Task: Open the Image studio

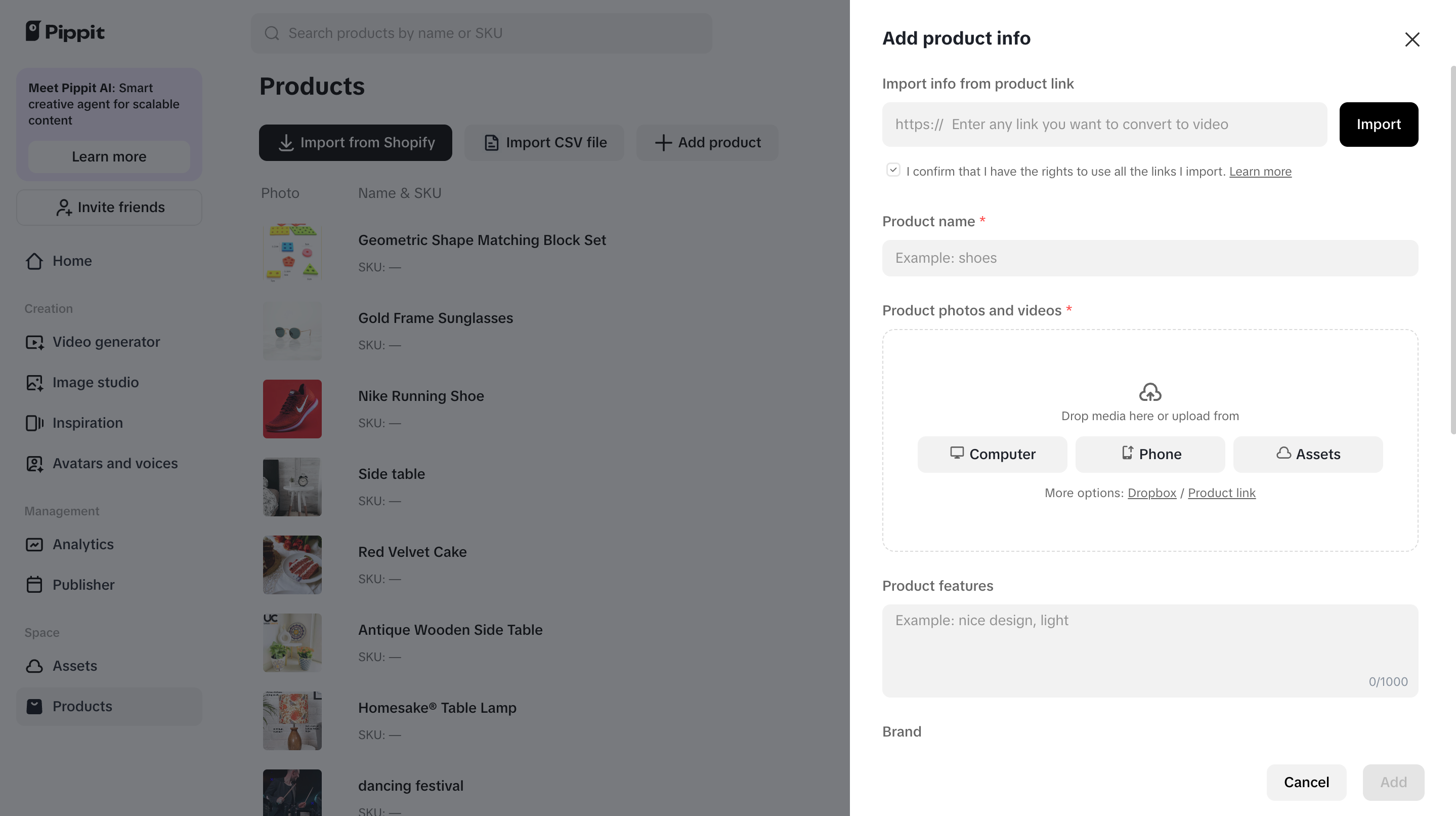Action: coord(95,382)
